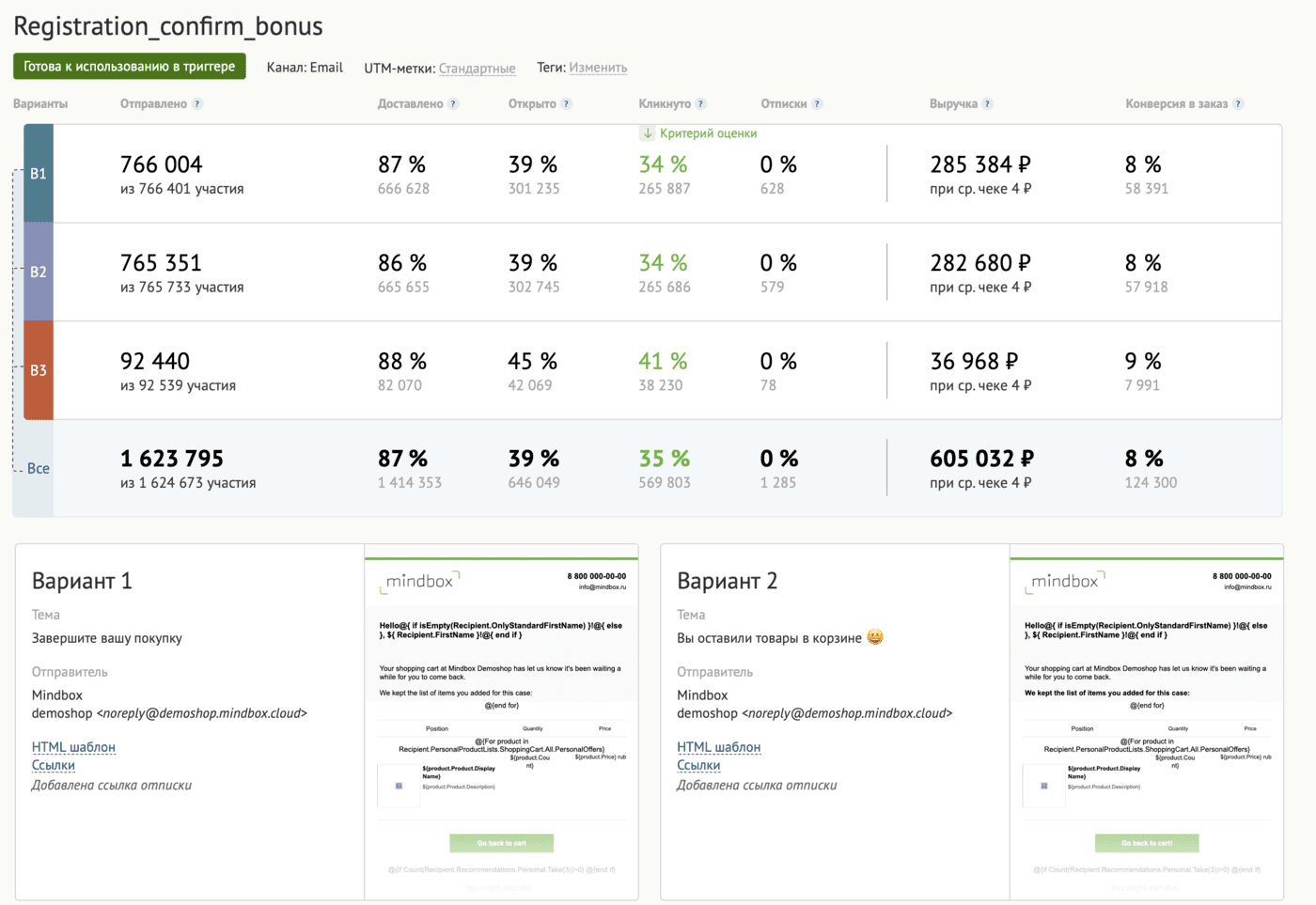Screen dimensions: 1316x905
Task: Select the B1 variant tab
Action: 39,174
